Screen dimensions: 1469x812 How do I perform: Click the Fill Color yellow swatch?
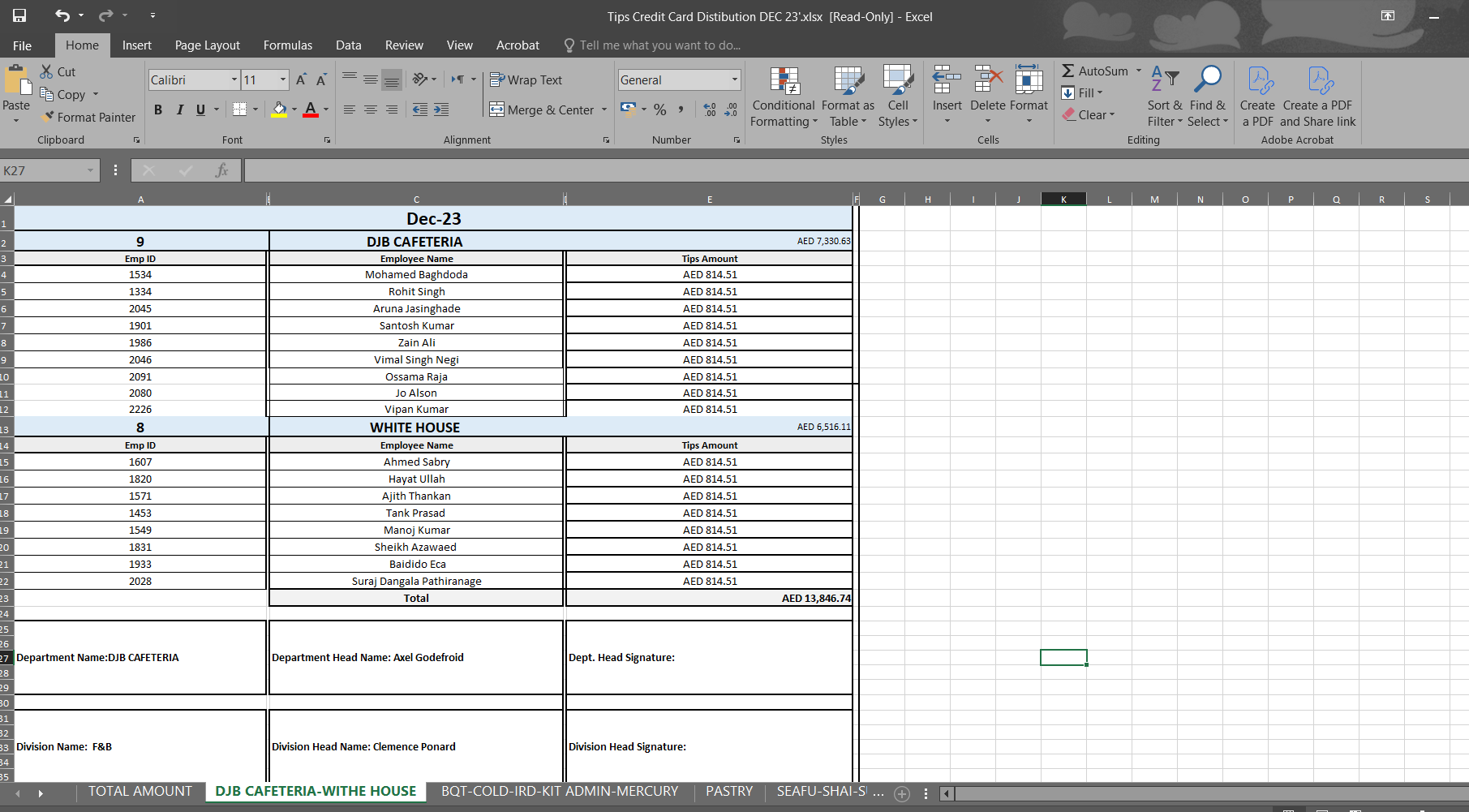[x=279, y=110]
